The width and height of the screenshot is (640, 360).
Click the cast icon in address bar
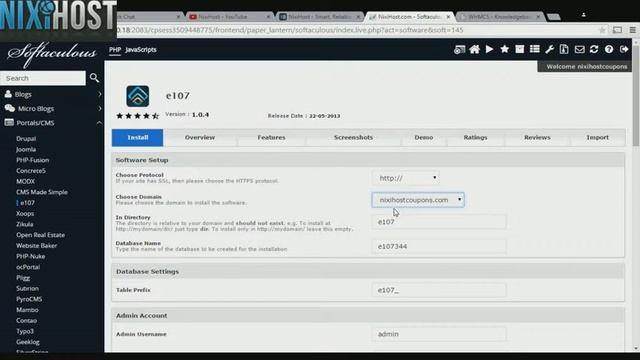[617, 30]
